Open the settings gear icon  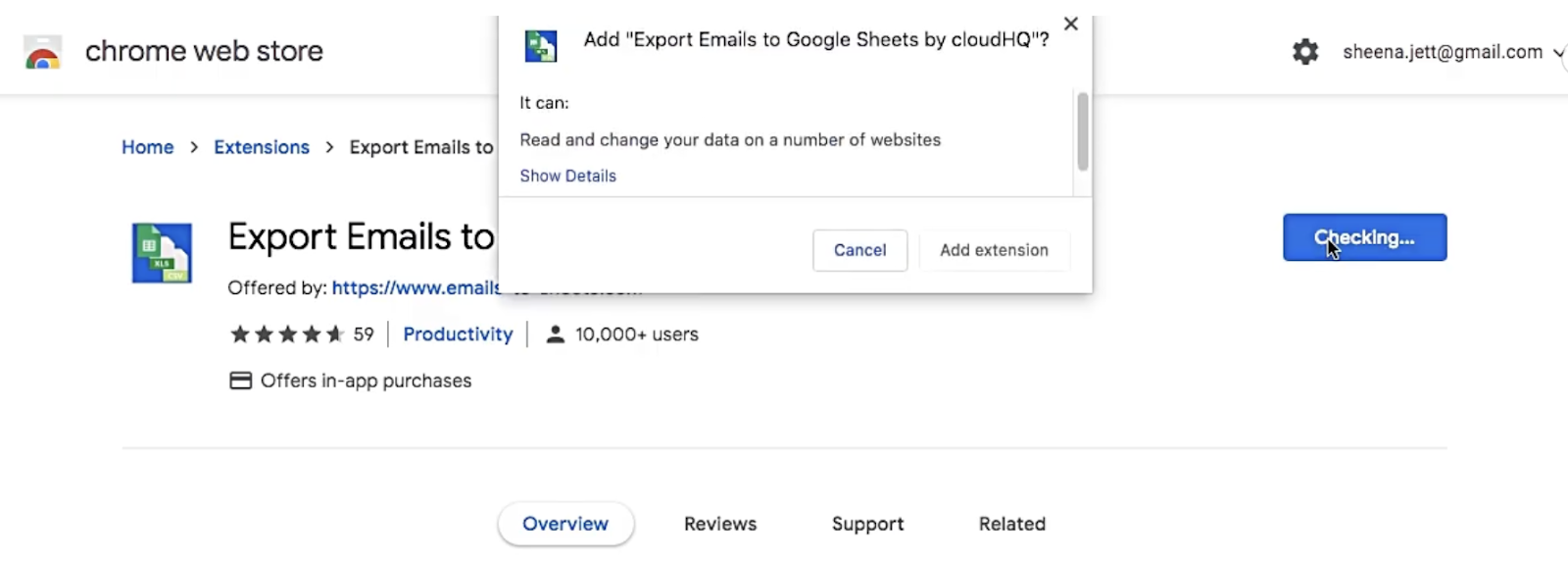[x=1305, y=52]
